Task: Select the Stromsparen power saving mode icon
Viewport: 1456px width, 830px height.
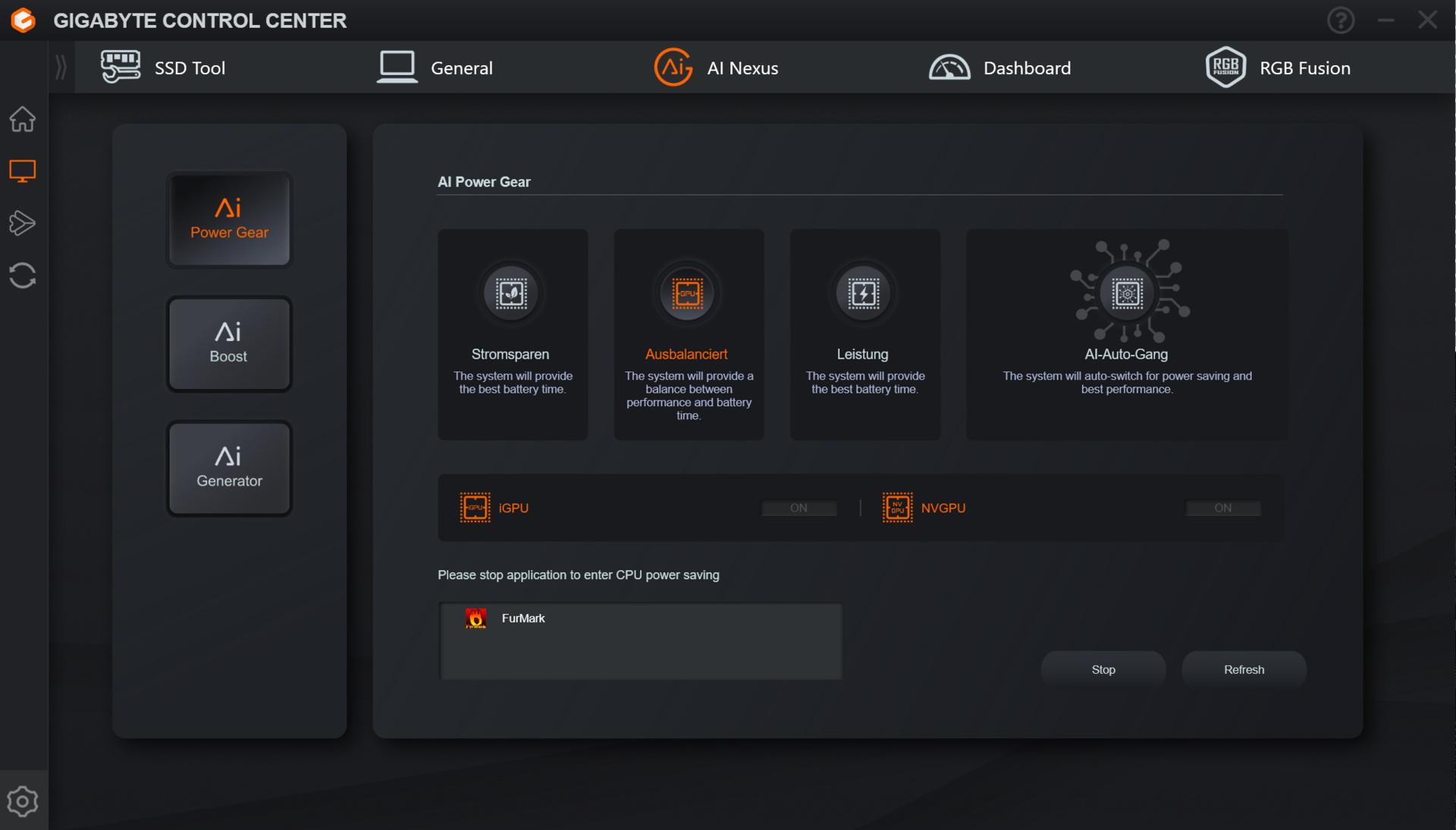Action: [511, 293]
